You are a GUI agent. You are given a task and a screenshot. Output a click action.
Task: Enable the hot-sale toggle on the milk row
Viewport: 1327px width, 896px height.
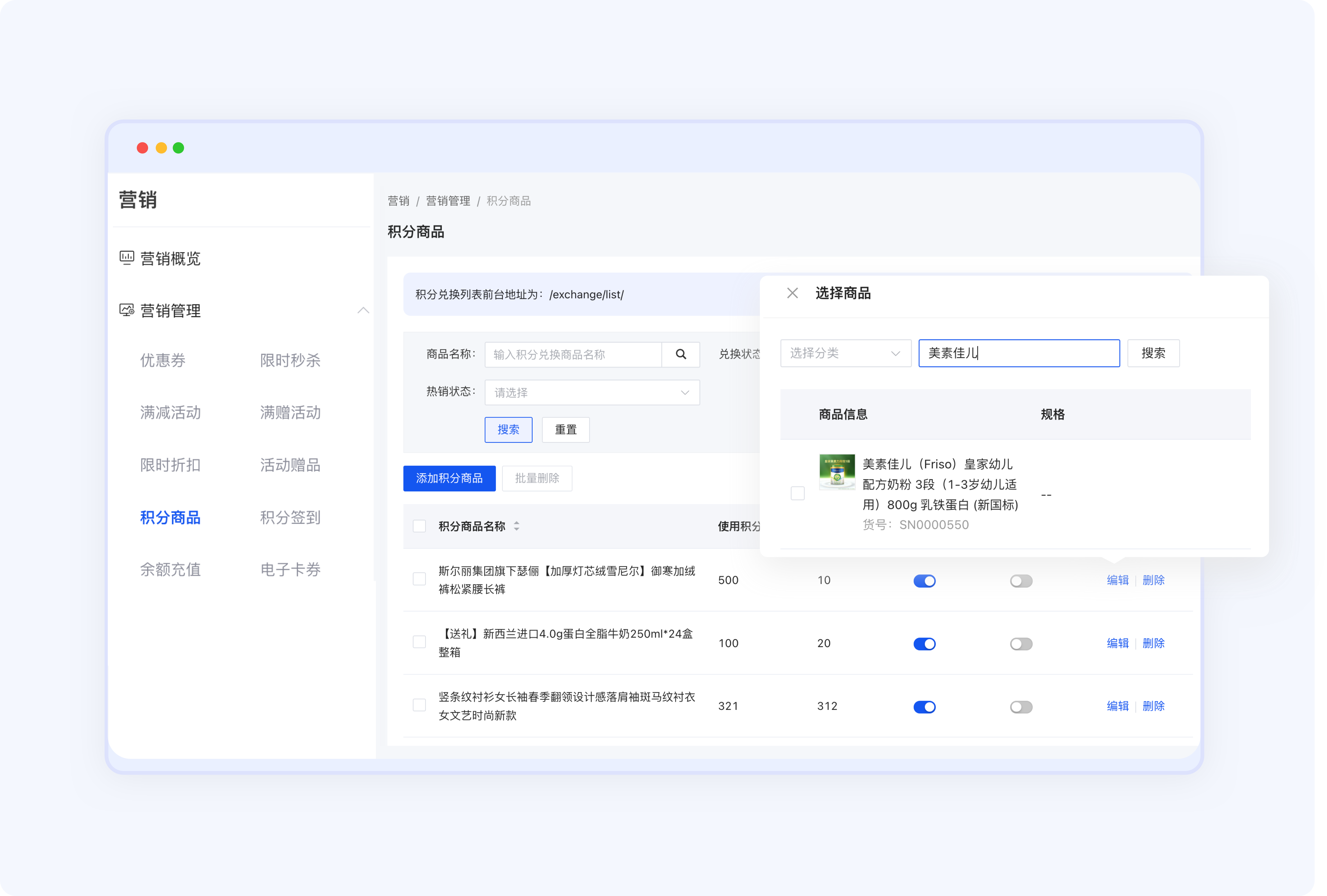(x=1021, y=644)
